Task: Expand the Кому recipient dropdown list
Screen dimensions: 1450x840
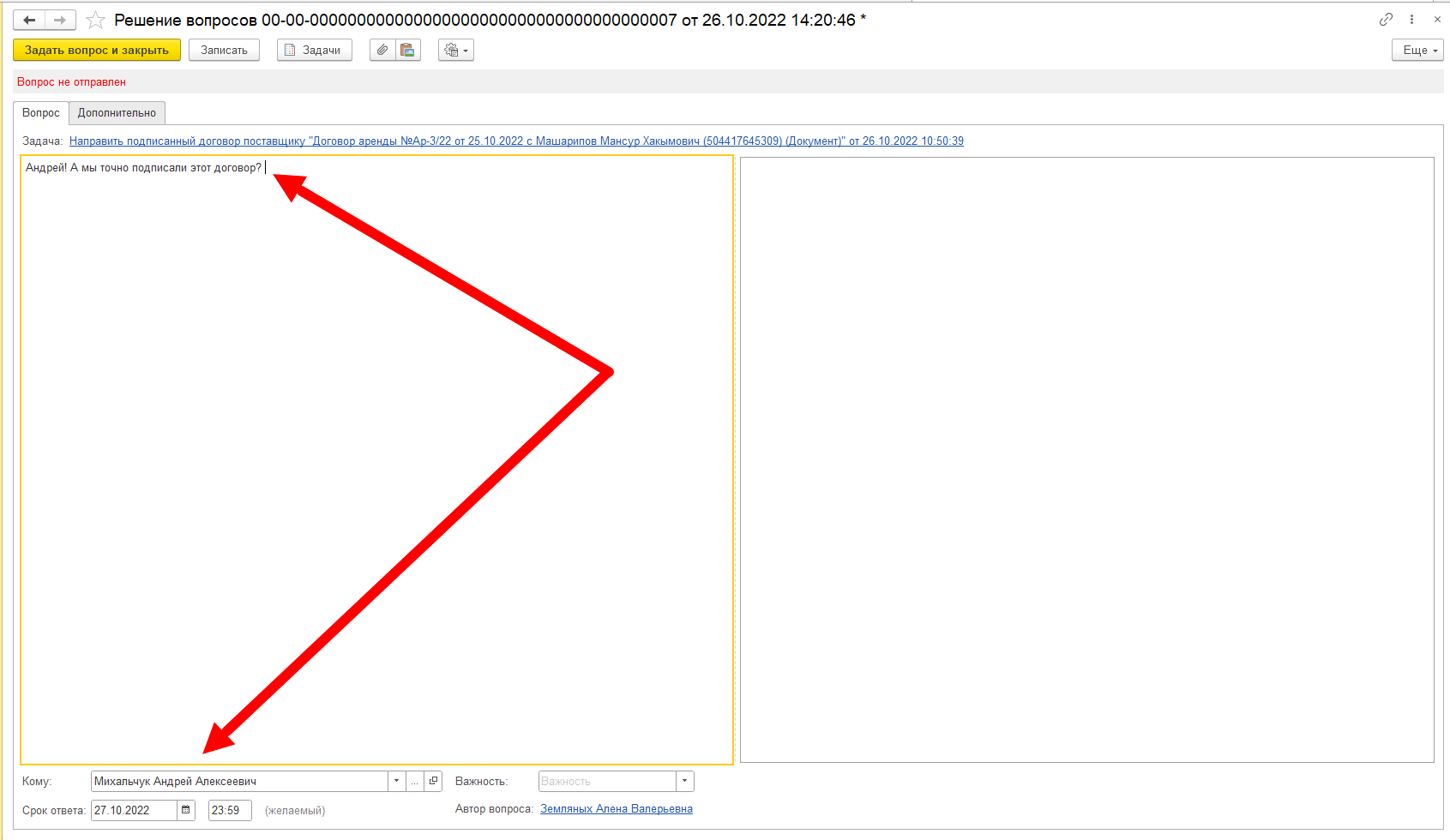Action: (397, 781)
